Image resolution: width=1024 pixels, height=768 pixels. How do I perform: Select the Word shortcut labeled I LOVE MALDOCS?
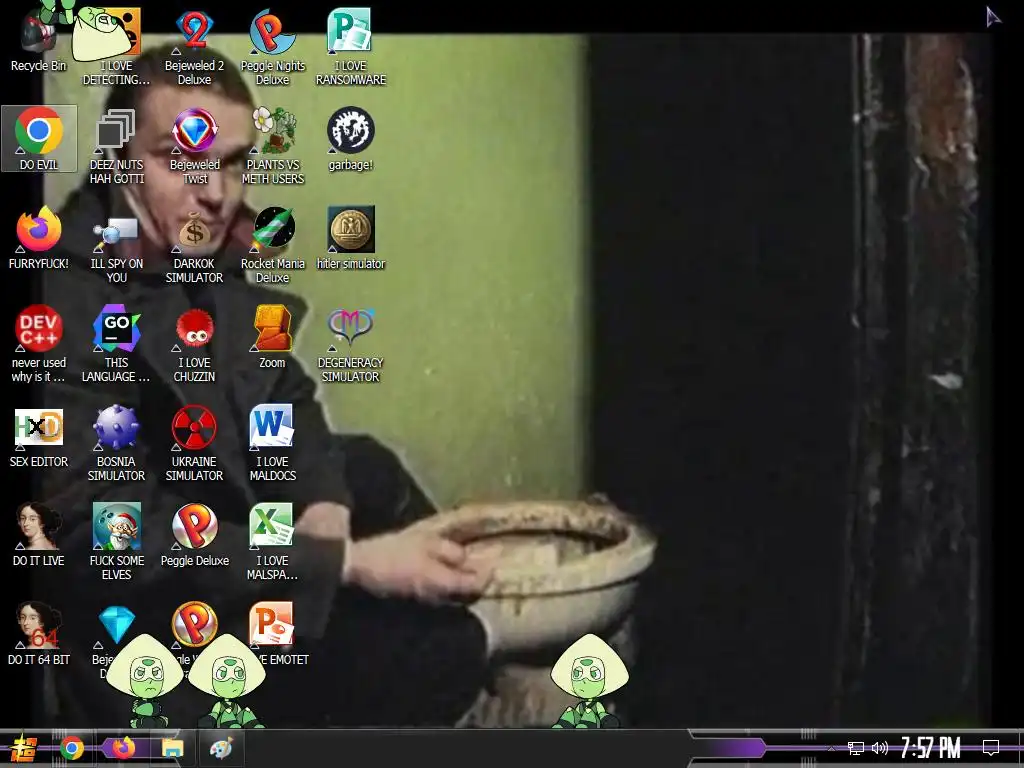click(272, 443)
